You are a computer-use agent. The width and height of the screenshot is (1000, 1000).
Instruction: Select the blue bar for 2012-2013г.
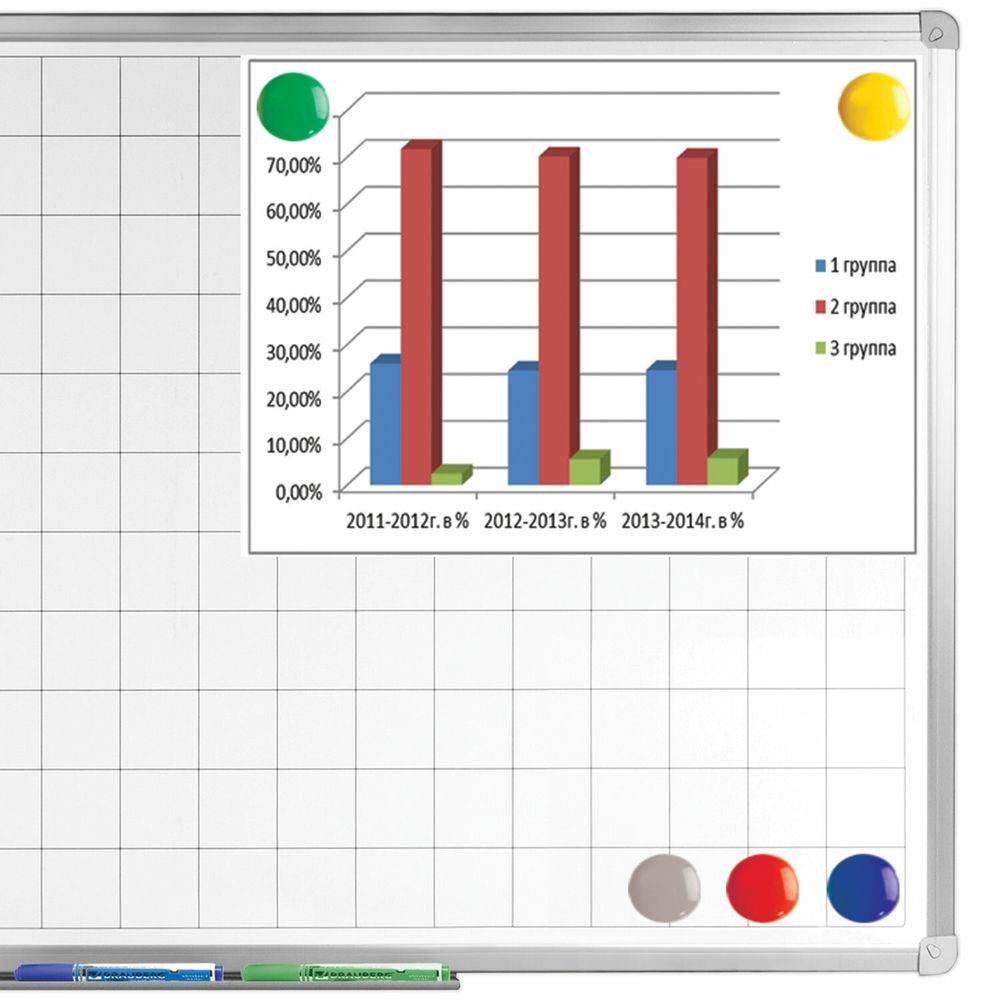click(523, 427)
